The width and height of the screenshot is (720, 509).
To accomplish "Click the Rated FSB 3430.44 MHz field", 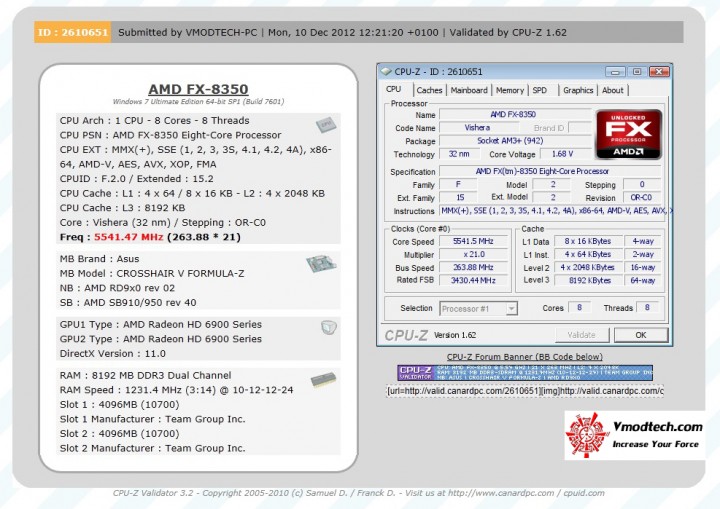I will (473, 280).
